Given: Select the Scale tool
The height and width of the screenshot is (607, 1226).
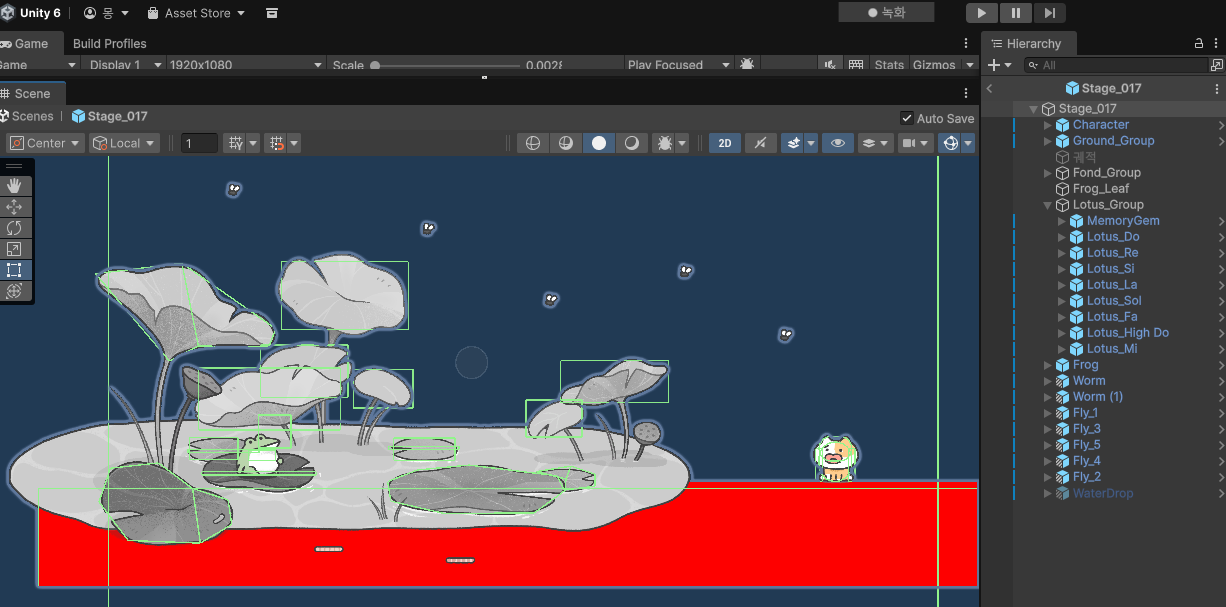Looking at the screenshot, I should 14,249.
